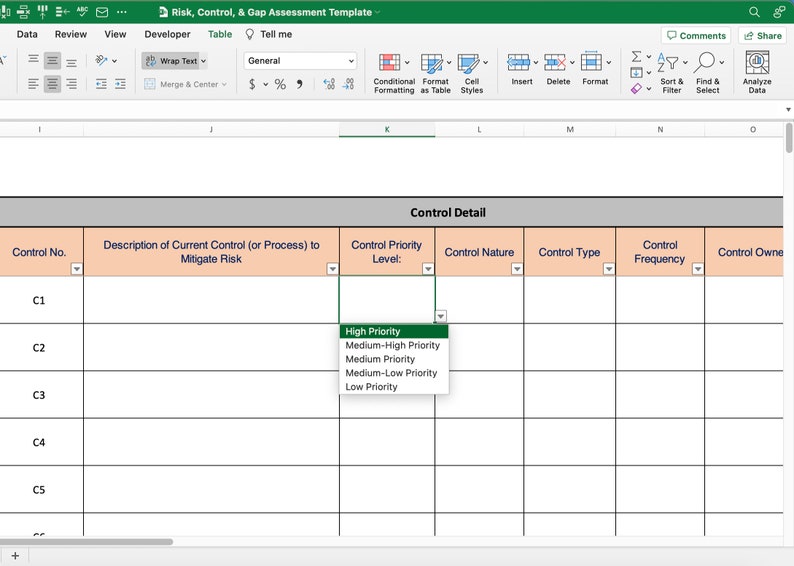The height and width of the screenshot is (566, 794).
Task: Align text left
Action: coord(33,84)
